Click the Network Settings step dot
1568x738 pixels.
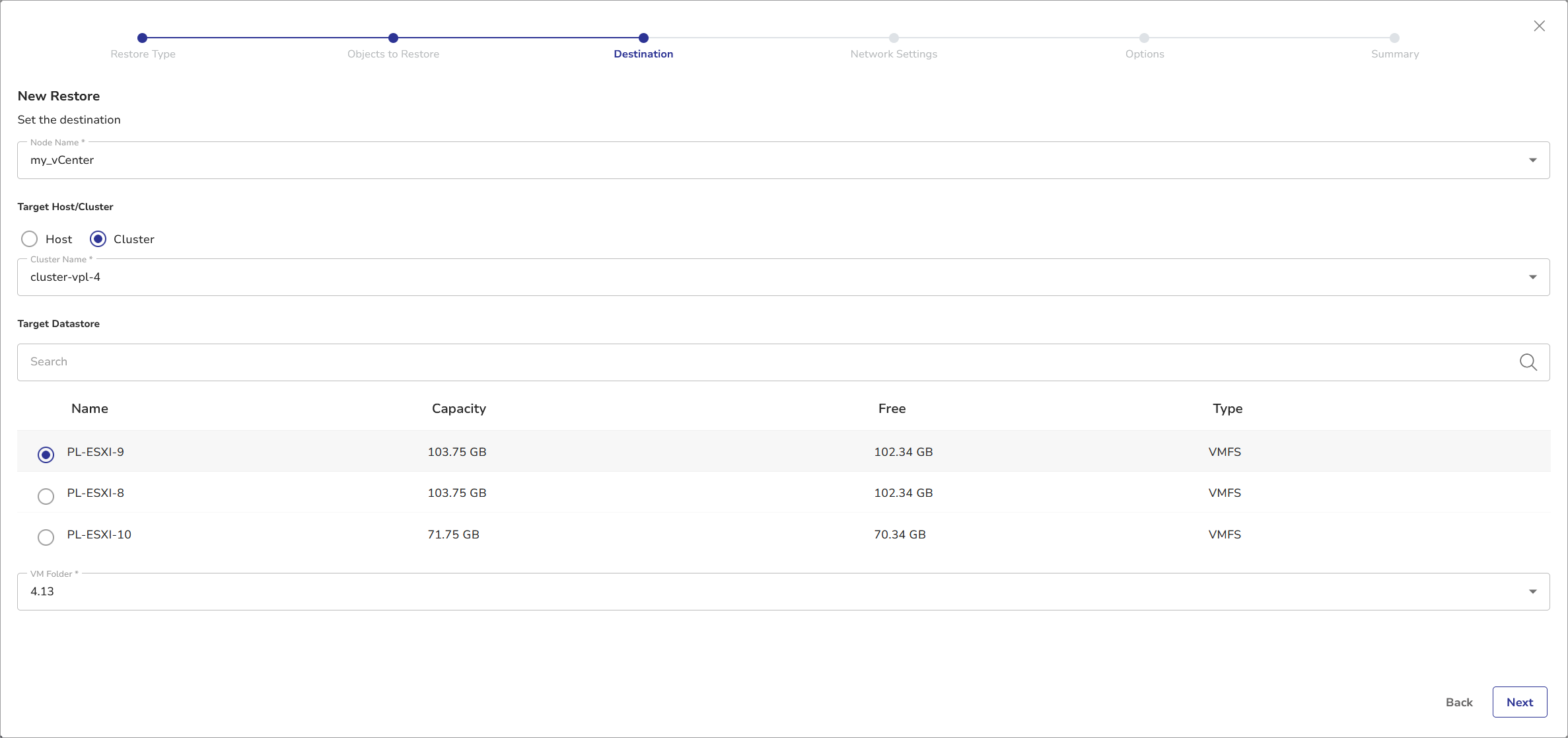pyautogui.click(x=894, y=38)
